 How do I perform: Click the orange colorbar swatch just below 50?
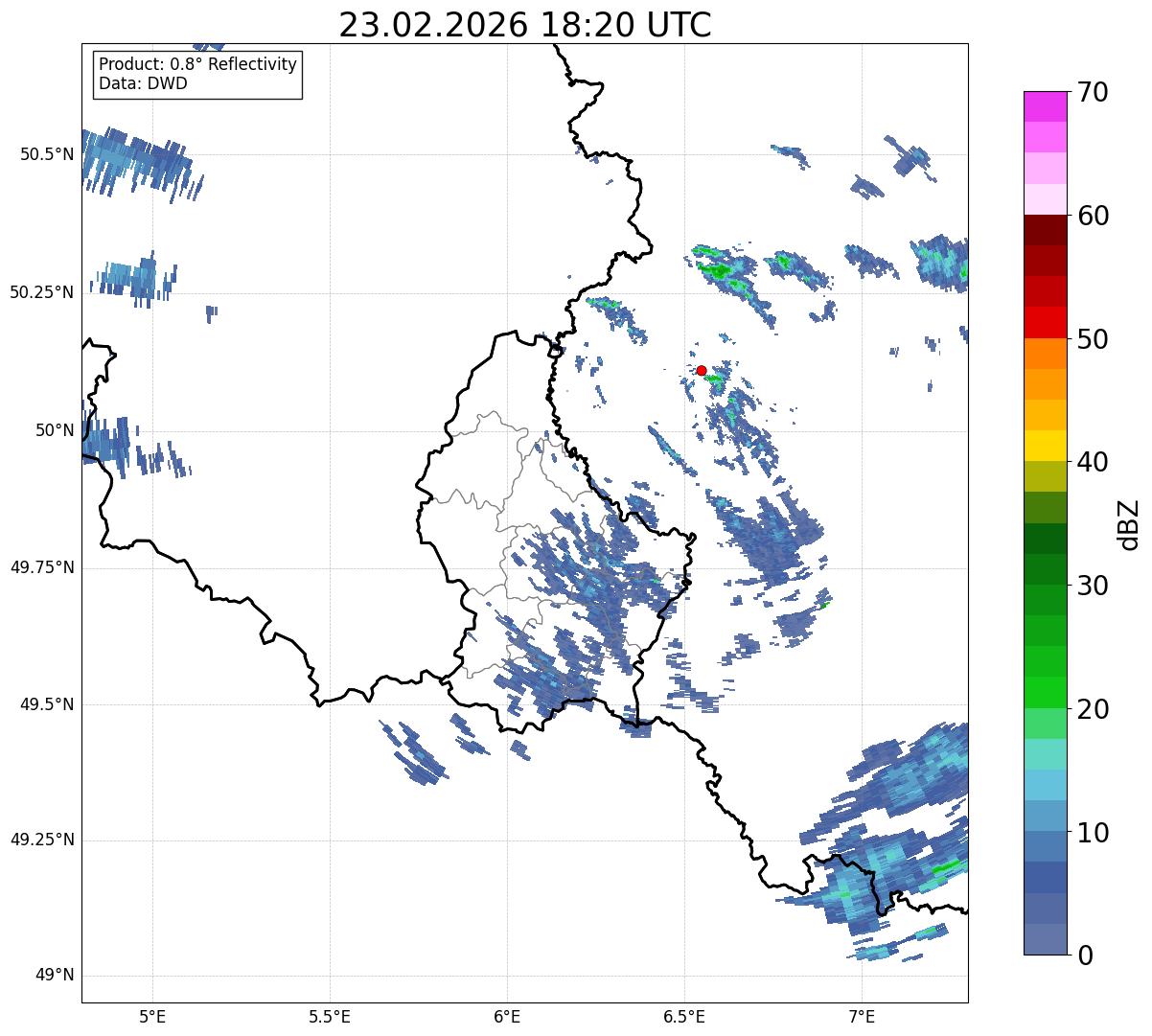(x=1045, y=354)
